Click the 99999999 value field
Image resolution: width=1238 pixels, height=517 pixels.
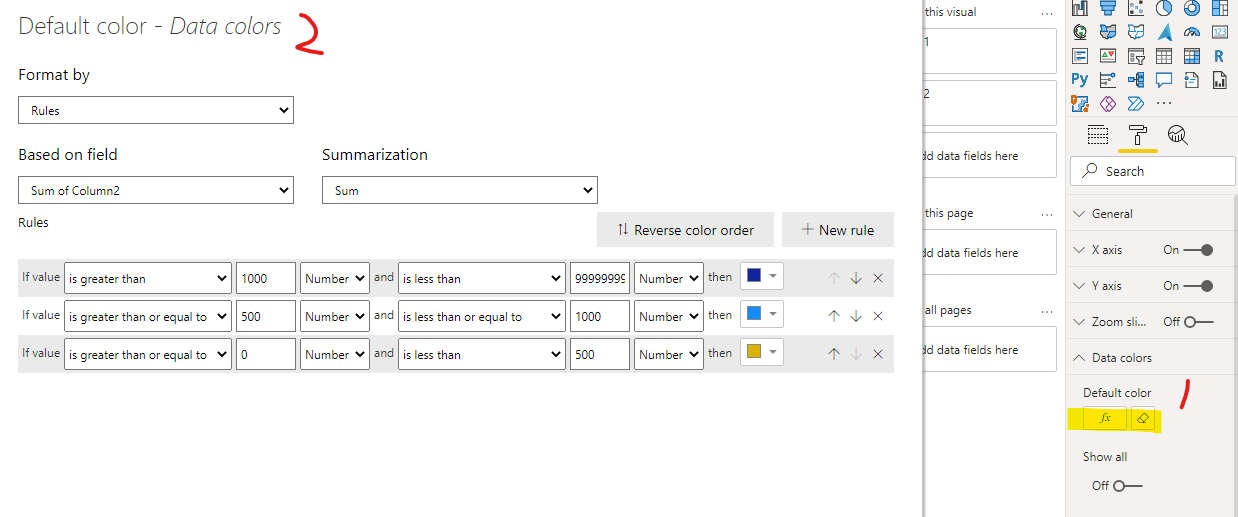pos(600,278)
